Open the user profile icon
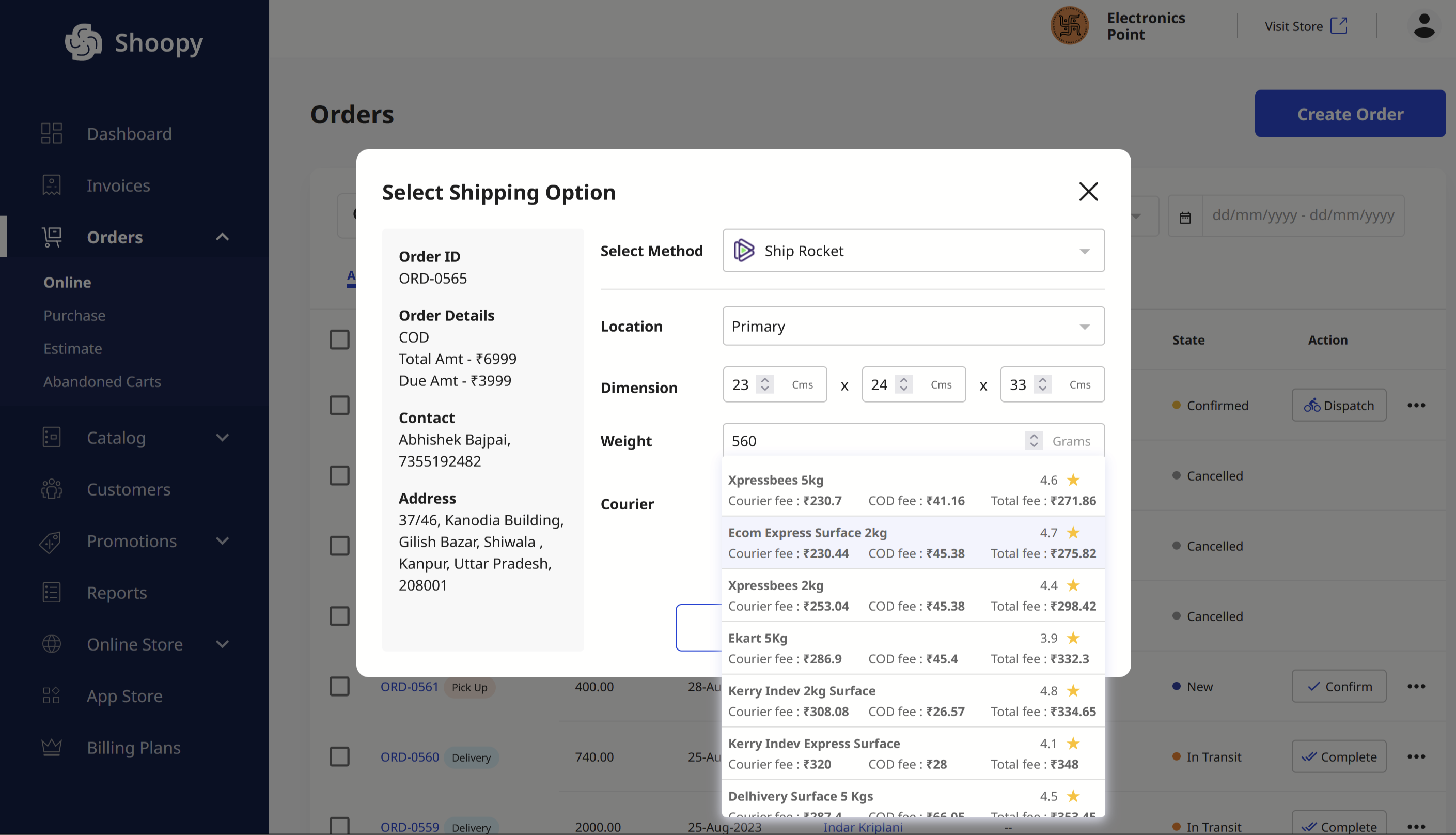 click(x=1424, y=25)
